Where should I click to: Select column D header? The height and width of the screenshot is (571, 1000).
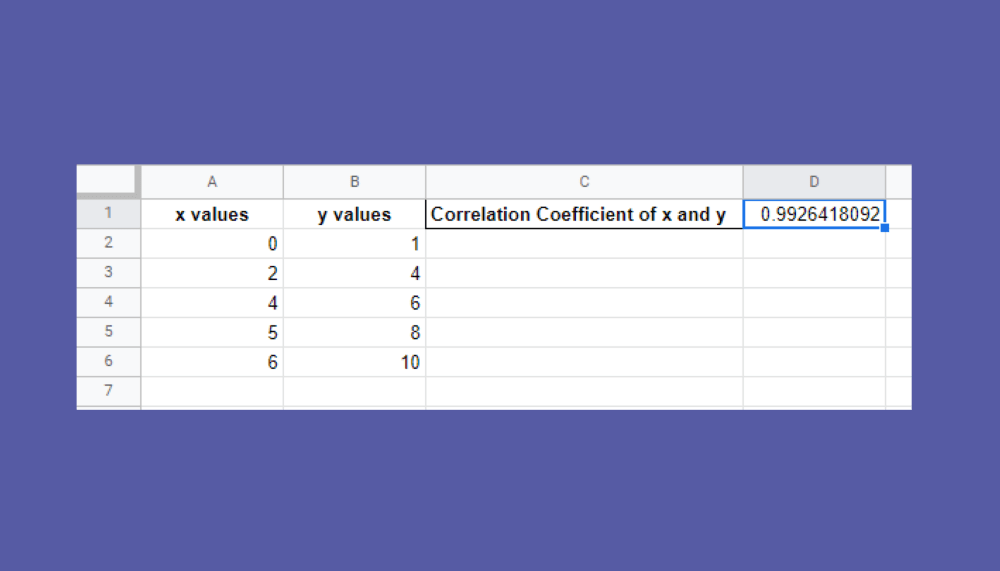814,181
